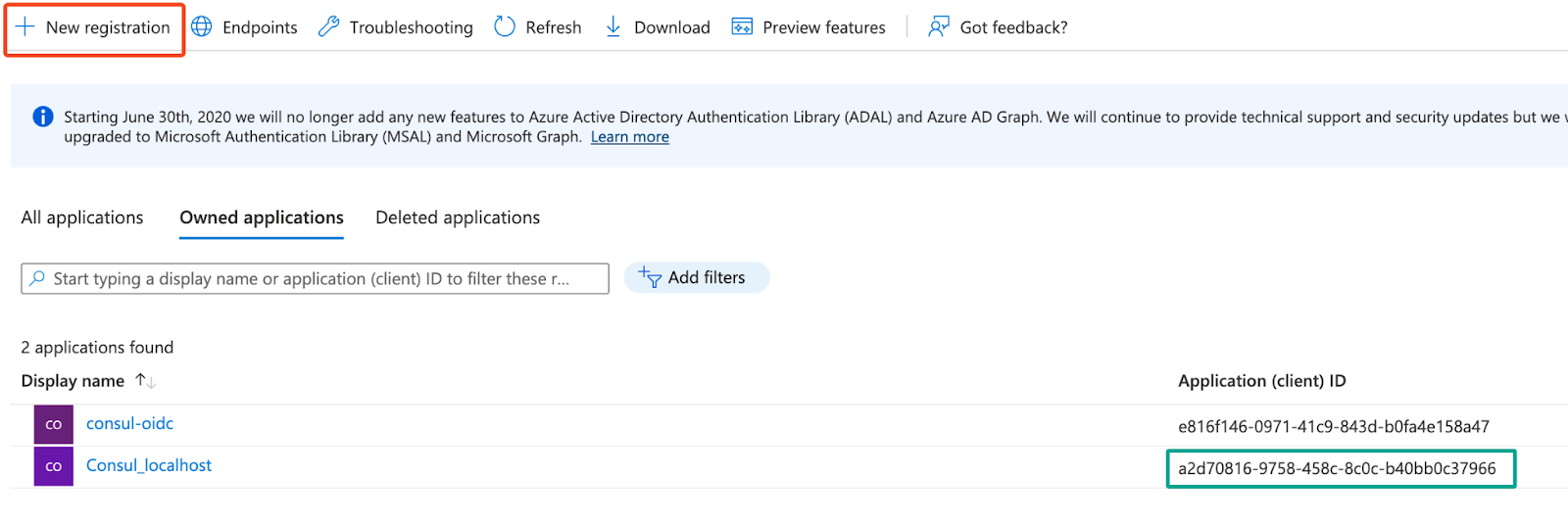Open the Deleted applications tab

pos(458,217)
